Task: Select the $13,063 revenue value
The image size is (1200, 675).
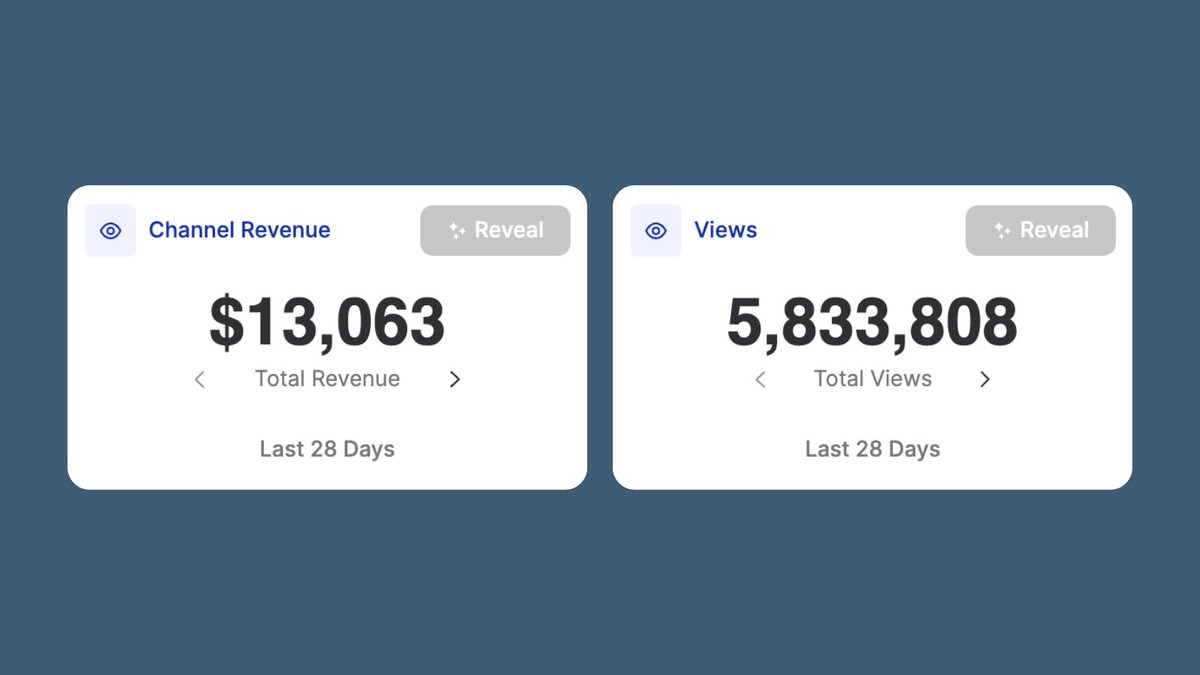Action: pyautogui.click(x=327, y=323)
